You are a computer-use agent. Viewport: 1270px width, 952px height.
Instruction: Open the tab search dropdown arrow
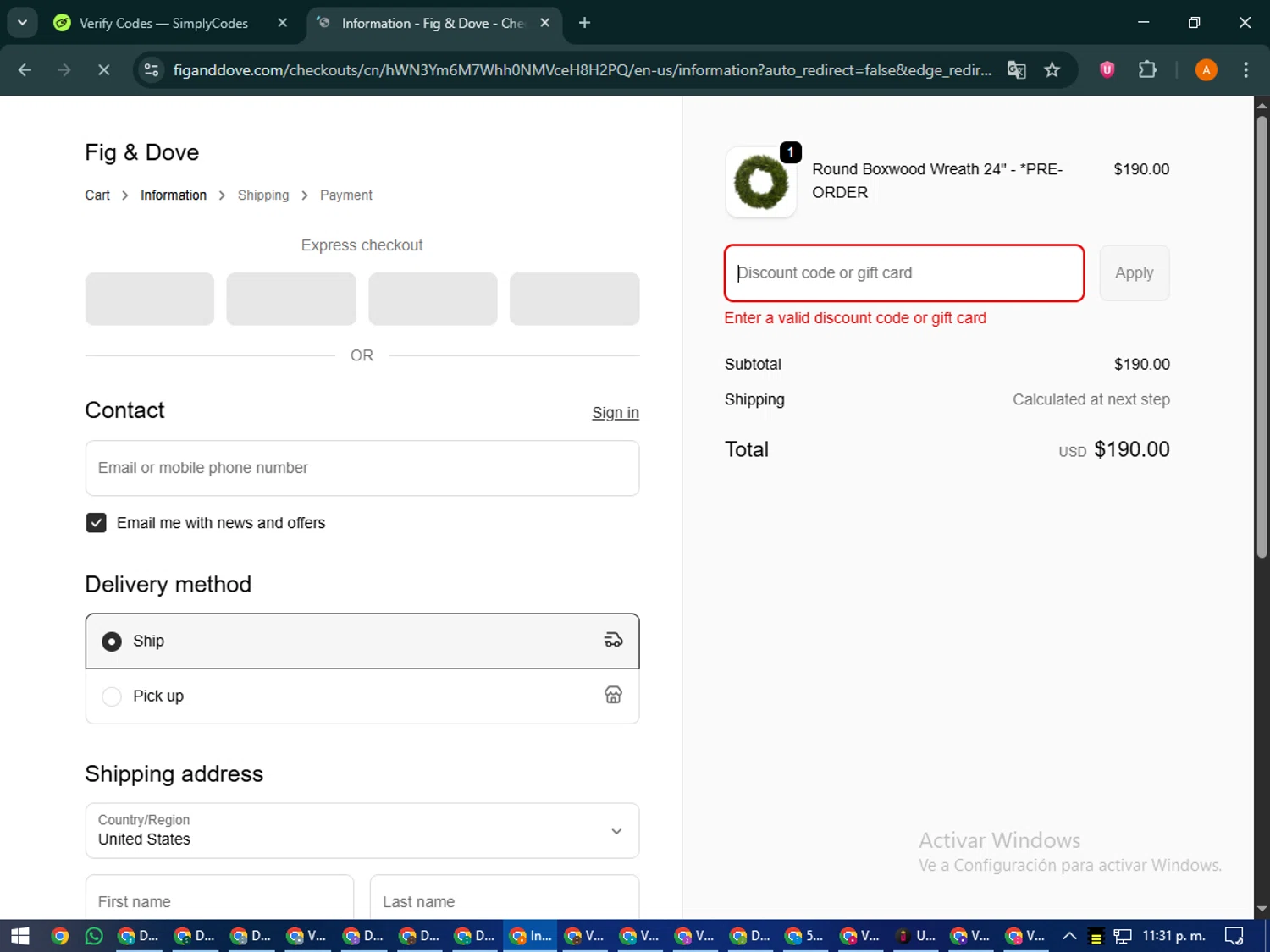point(22,23)
